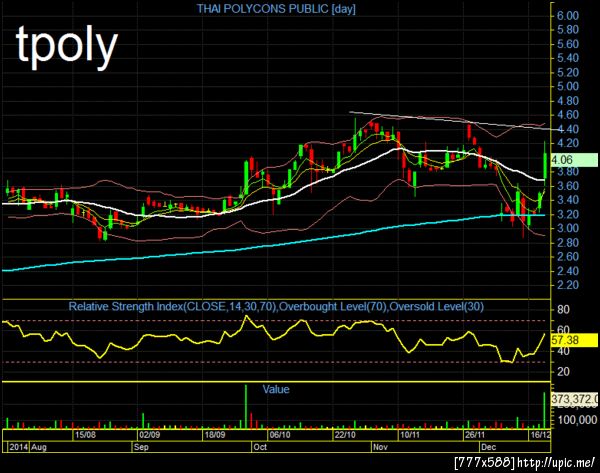The height and width of the screenshot is (473, 600).
Task: Click the 10/11 date marker
Action: click(x=409, y=435)
